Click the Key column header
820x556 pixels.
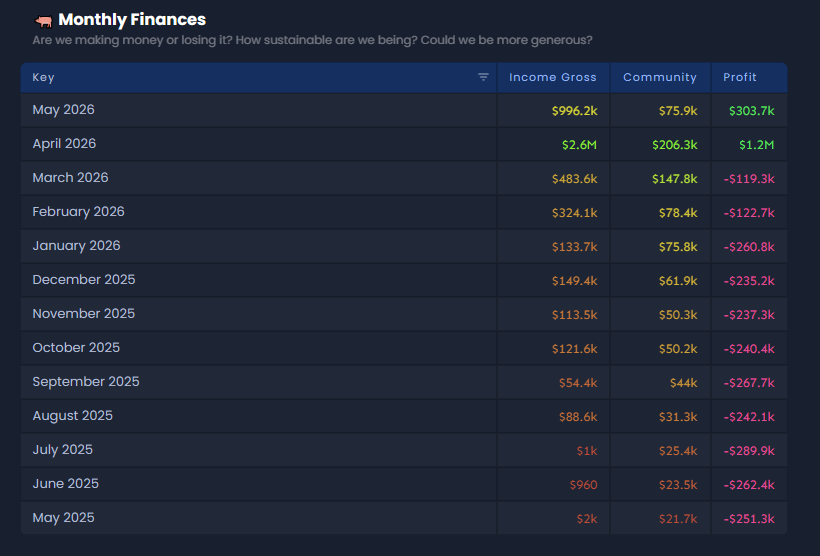[258, 77]
